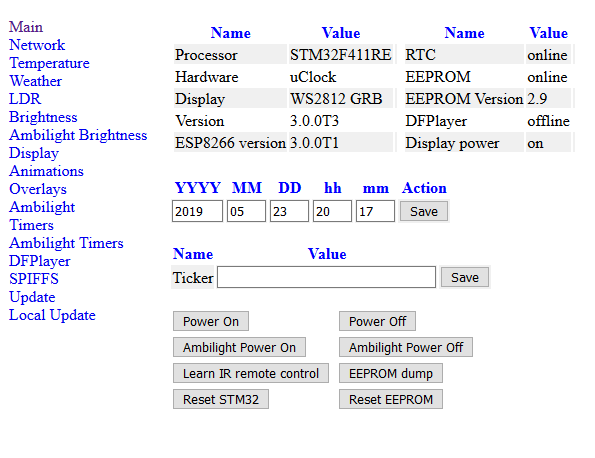Screen dimensions: 595x458
Task: Open the LDR settings link
Action: click(x=25, y=99)
